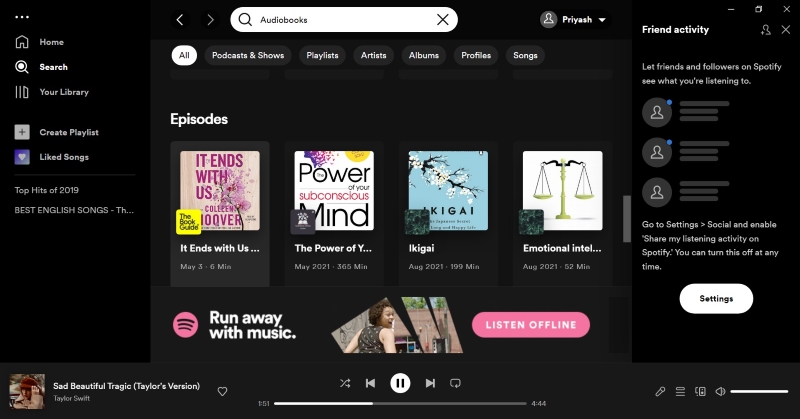Show lyrics with microphone icon
Viewport: 800px width, 419px height.
pos(660,391)
